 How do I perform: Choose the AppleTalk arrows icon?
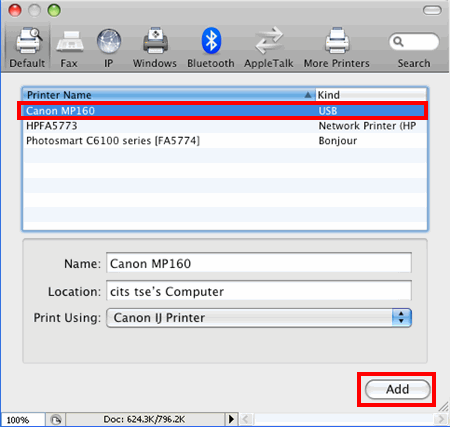click(x=269, y=41)
